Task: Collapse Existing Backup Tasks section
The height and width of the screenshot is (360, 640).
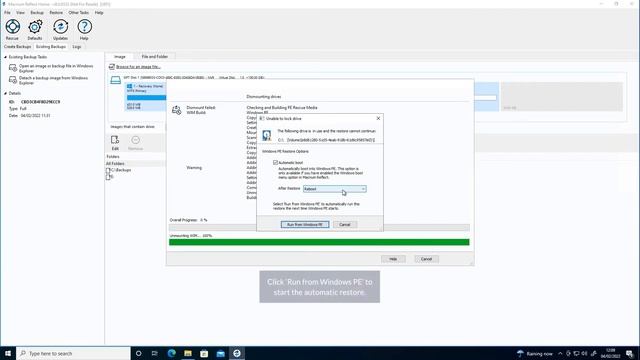Action: 6,57
